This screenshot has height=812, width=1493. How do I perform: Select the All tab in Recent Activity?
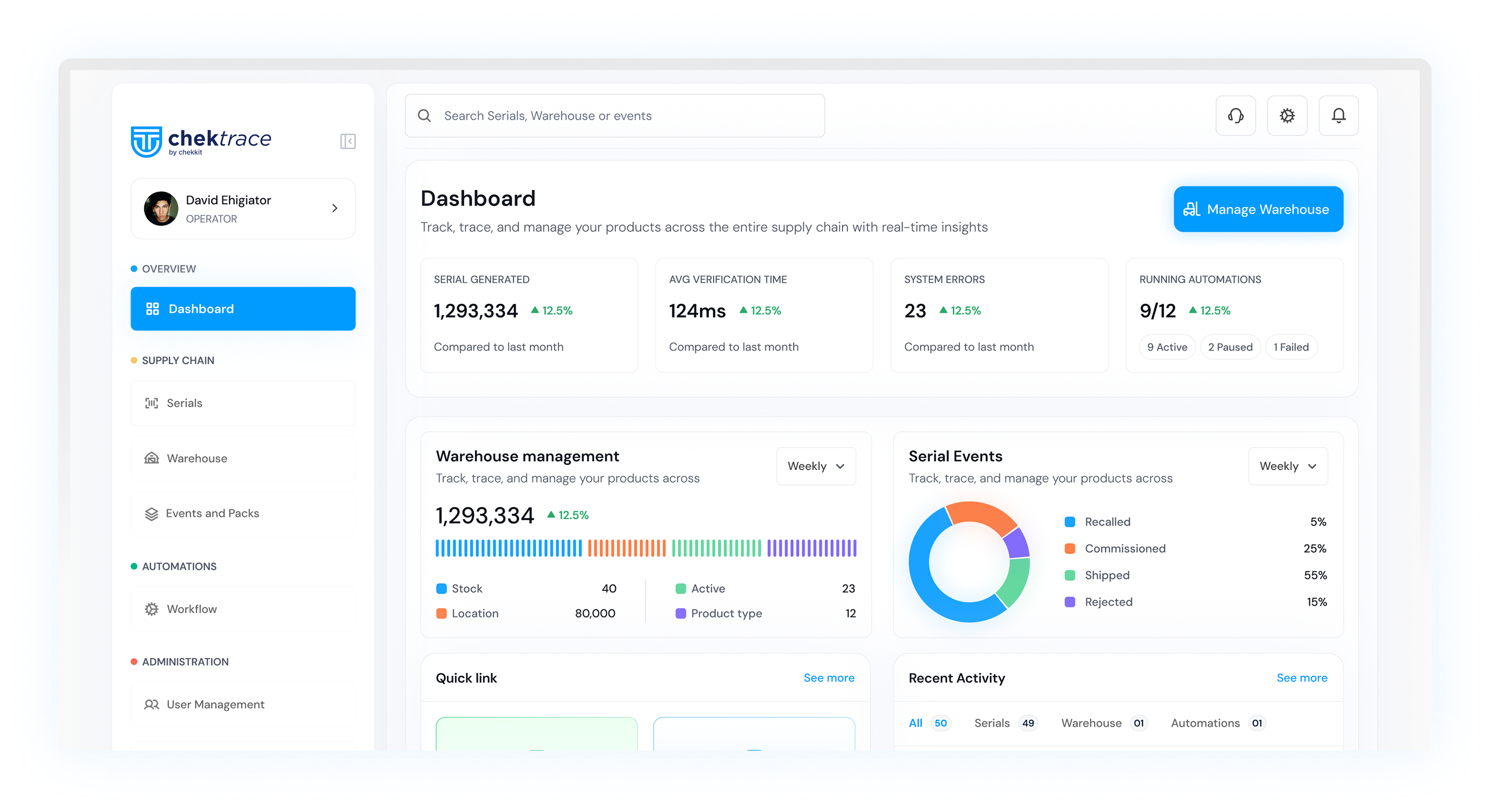point(915,723)
